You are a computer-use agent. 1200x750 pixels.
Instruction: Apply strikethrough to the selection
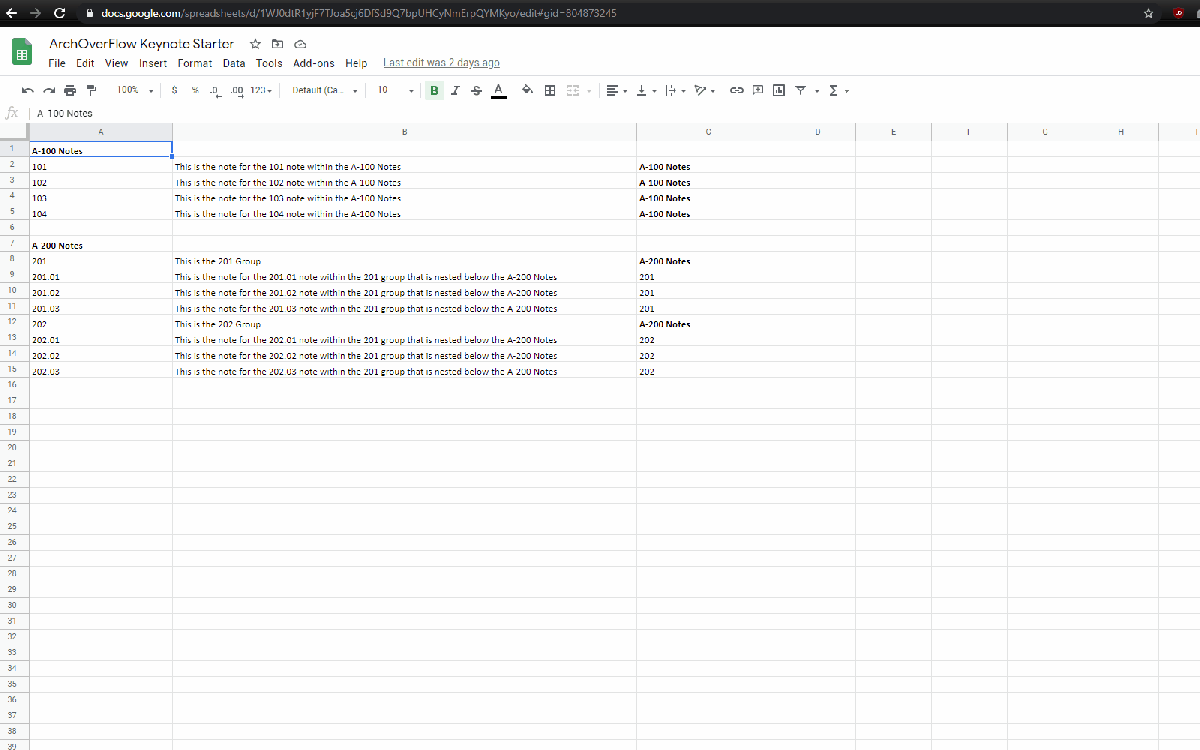476,90
